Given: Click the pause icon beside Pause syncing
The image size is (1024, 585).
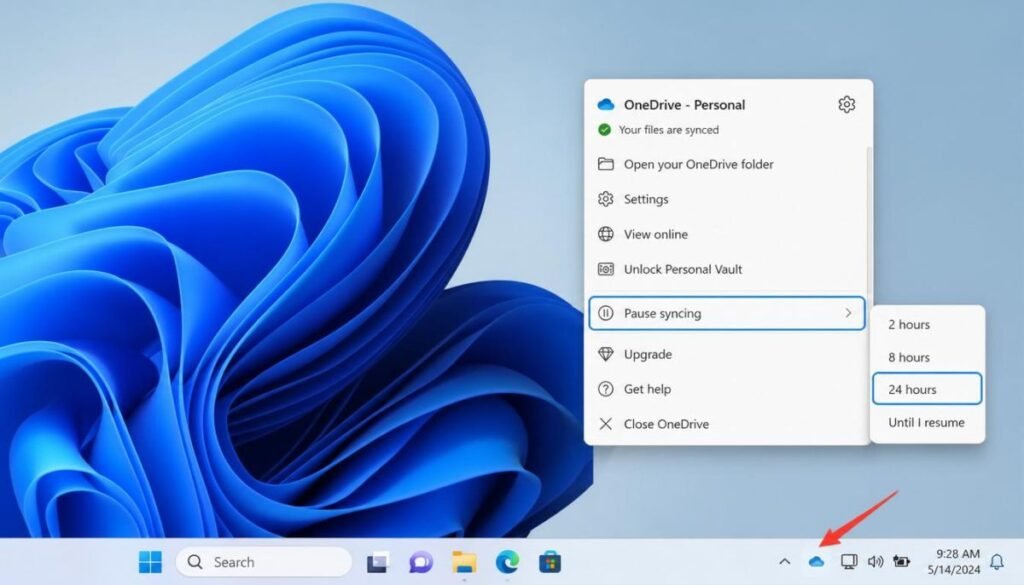Looking at the screenshot, I should click(x=605, y=313).
